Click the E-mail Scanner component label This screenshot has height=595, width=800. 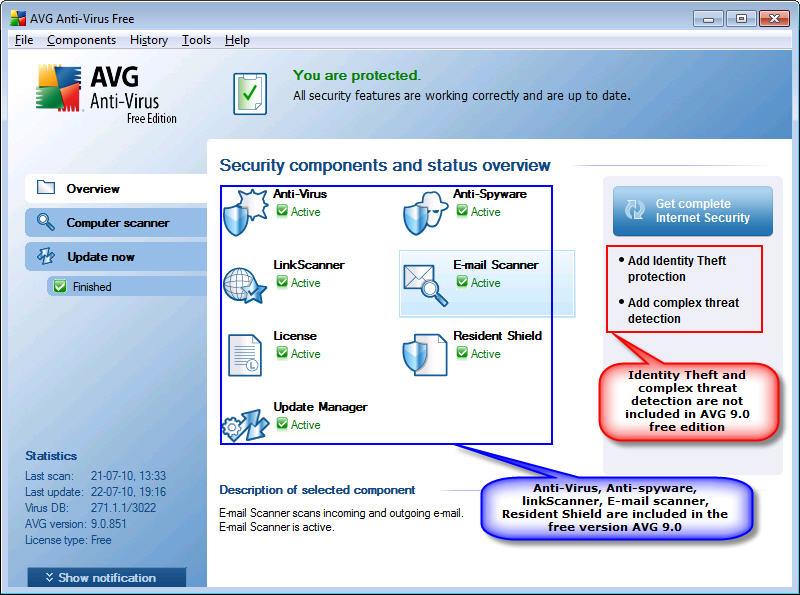[496, 265]
